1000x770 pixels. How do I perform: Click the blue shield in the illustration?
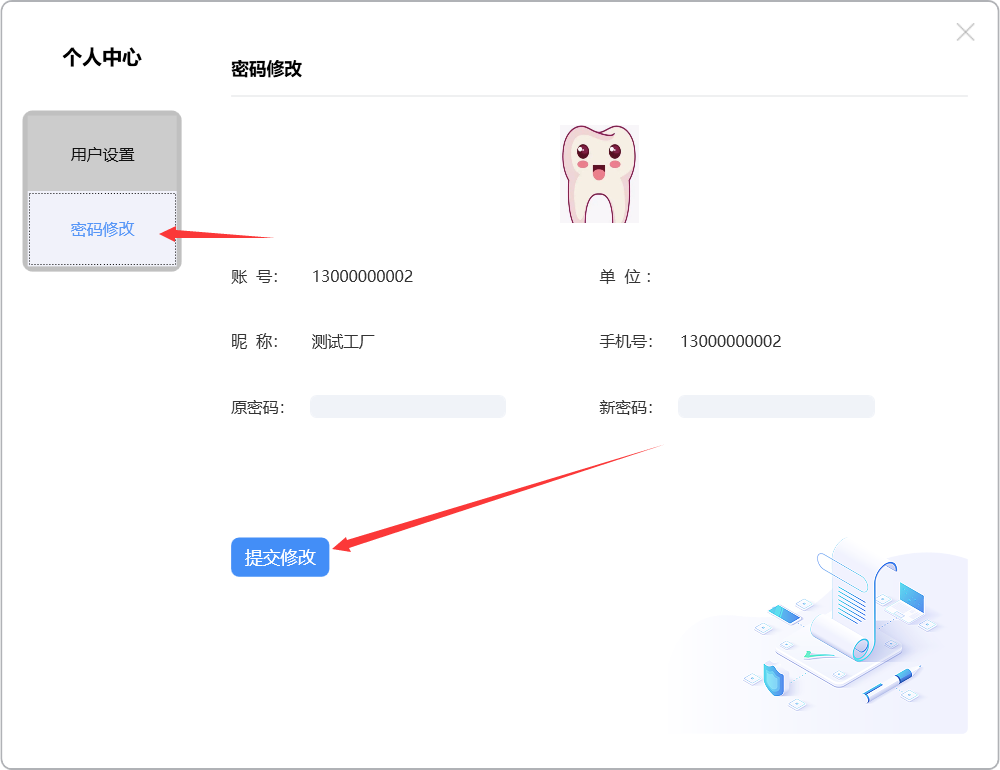click(x=775, y=679)
